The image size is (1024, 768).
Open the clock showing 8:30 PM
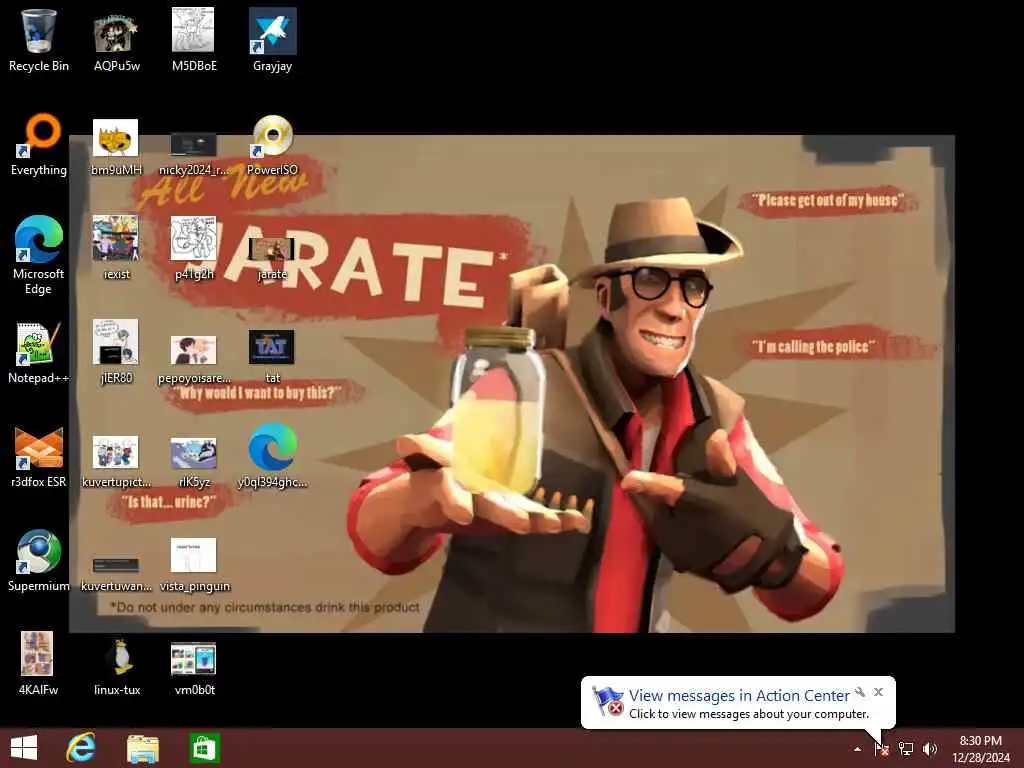980,749
